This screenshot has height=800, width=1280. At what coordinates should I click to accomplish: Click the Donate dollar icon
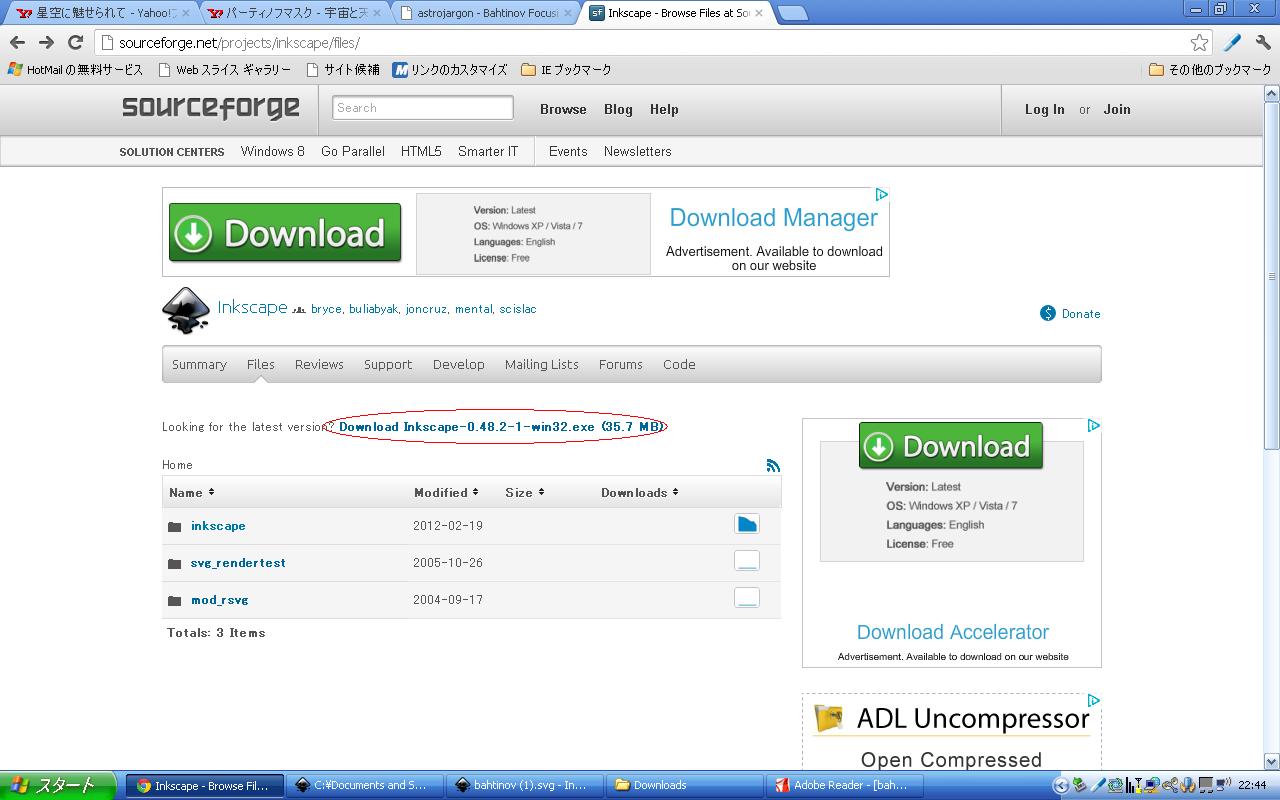tap(1047, 313)
